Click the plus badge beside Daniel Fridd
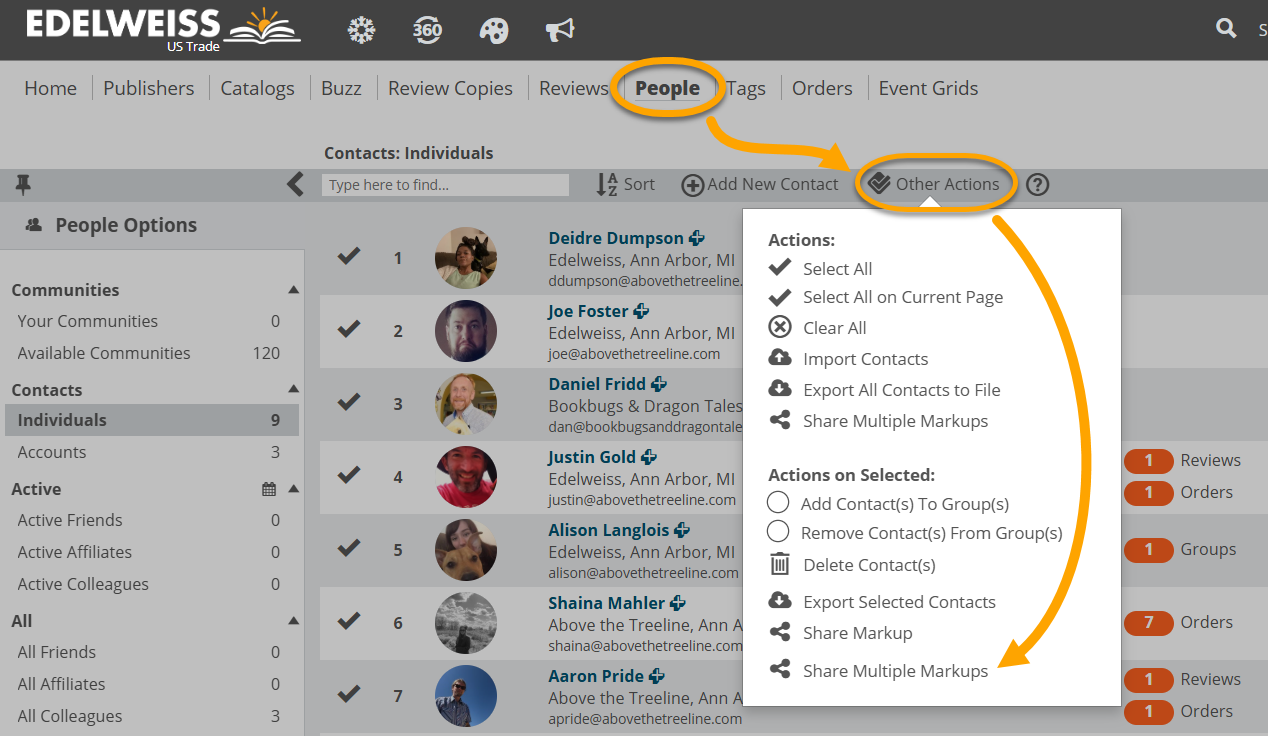 click(659, 384)
